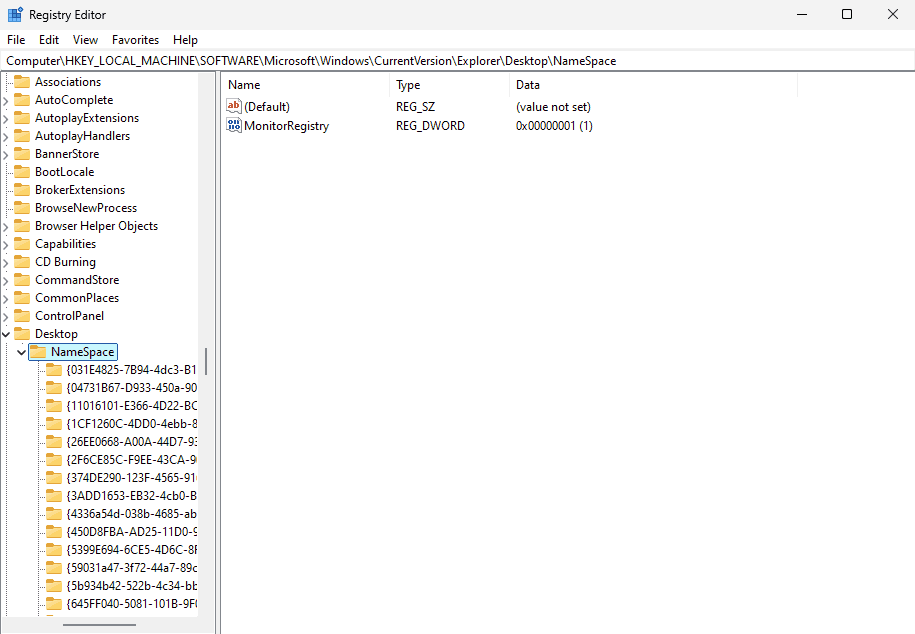
Task: Click folder icon of {26EE0668-A00A-44D7 key
Action: [x=54, y=442]
